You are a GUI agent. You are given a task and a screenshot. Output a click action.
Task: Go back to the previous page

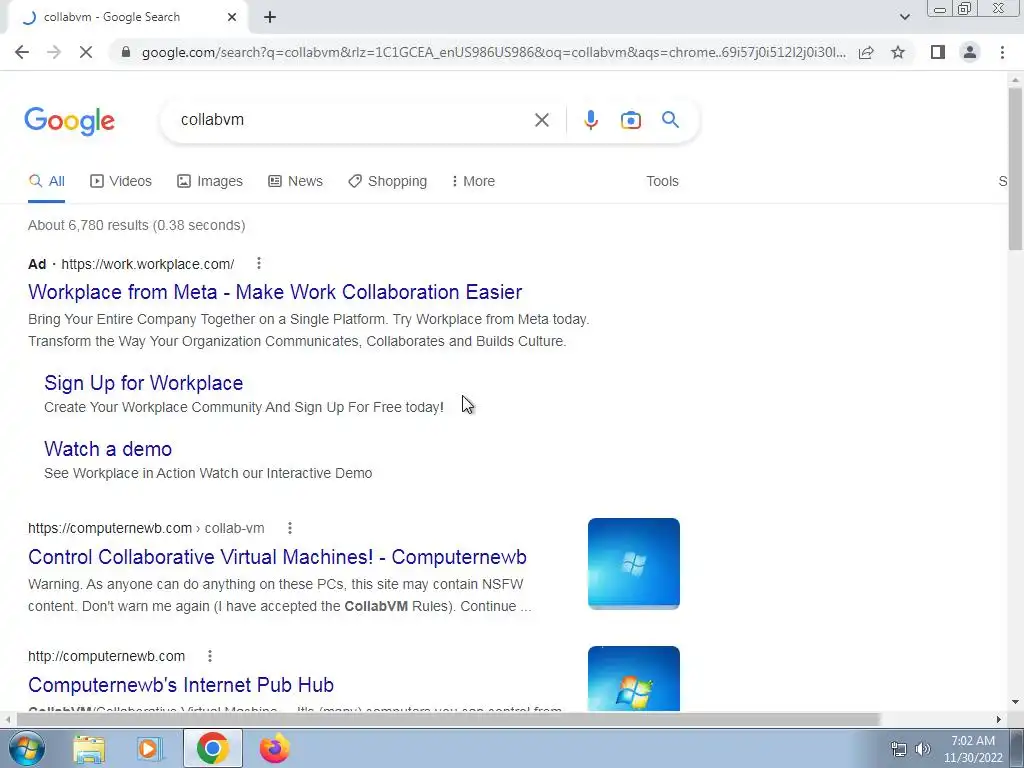coord(22,52)
